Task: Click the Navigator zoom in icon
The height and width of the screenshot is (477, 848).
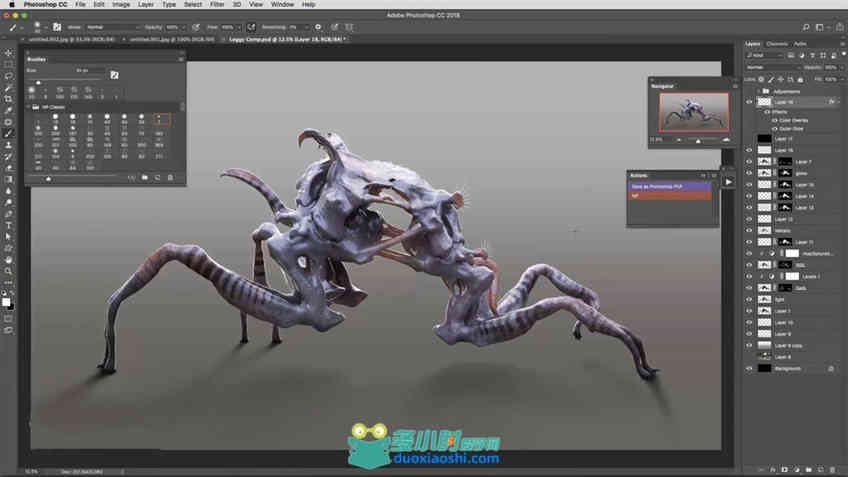Action: [x=726, y=140]
